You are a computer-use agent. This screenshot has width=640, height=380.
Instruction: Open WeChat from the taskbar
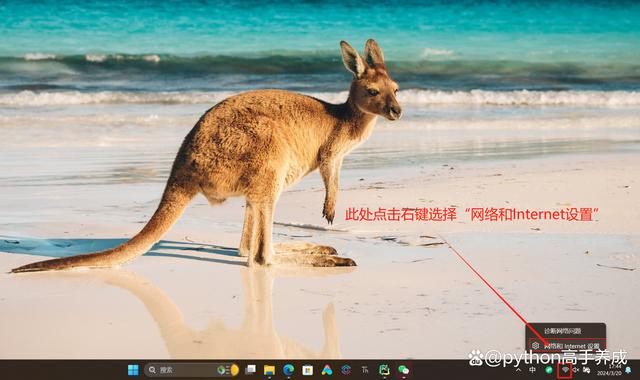tap(403, 370)
